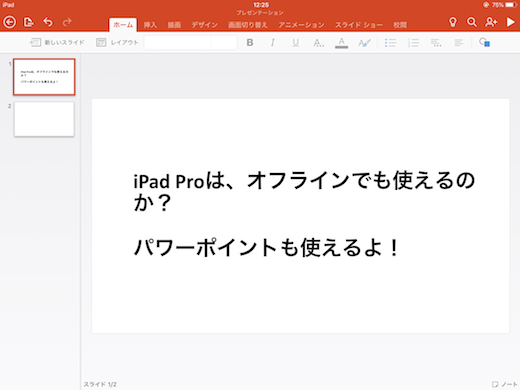Switch to the 画面切り替え tab
Screen dimensions: 520x390
pyautogui.click(x=248, y=25)
